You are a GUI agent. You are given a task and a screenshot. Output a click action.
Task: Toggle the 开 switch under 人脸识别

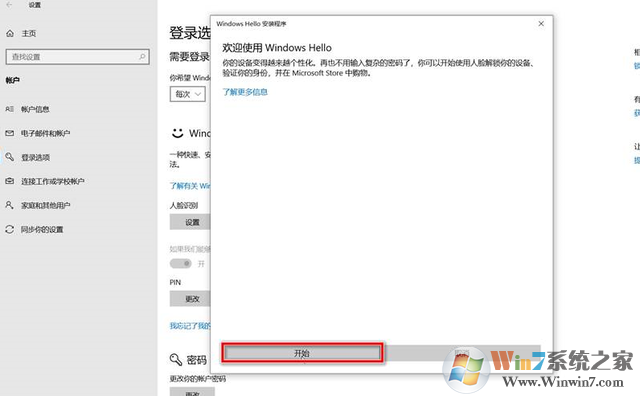click(181, 264)
